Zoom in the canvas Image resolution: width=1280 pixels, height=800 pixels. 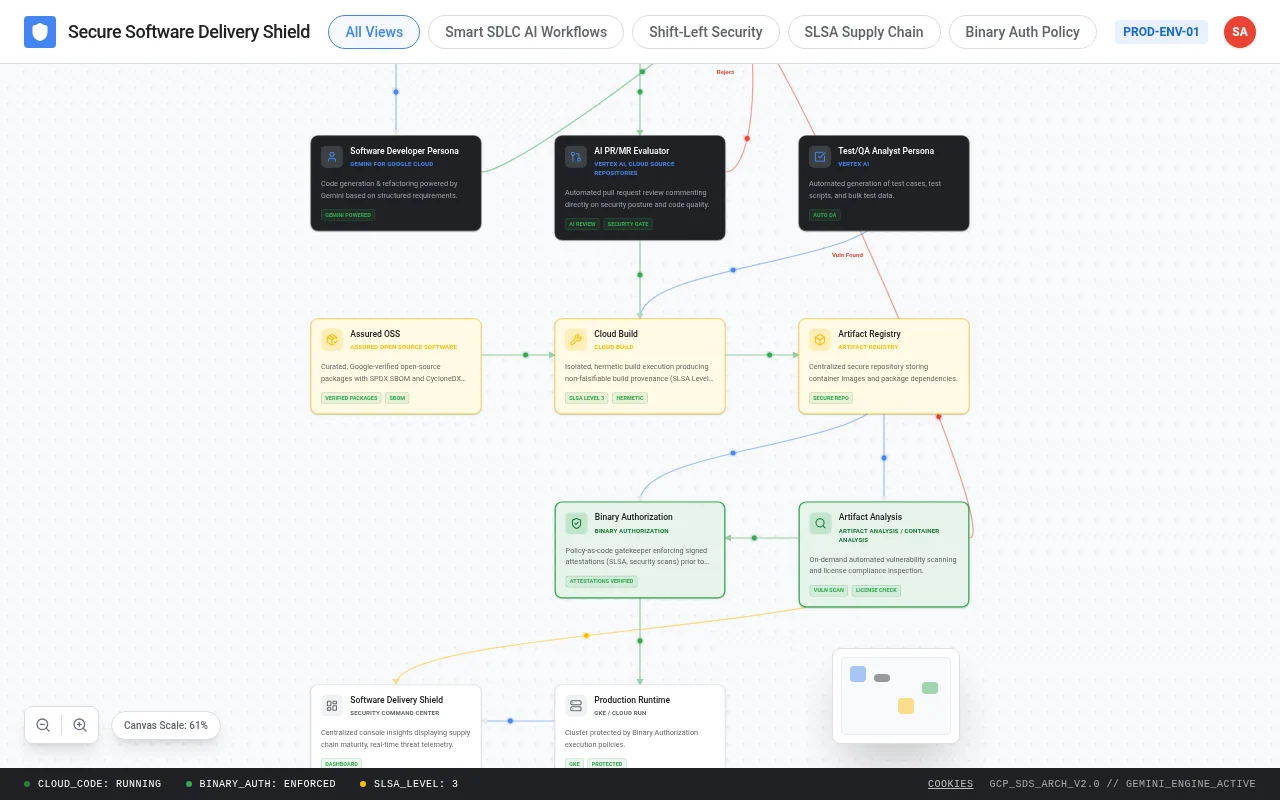click(80, 725)
